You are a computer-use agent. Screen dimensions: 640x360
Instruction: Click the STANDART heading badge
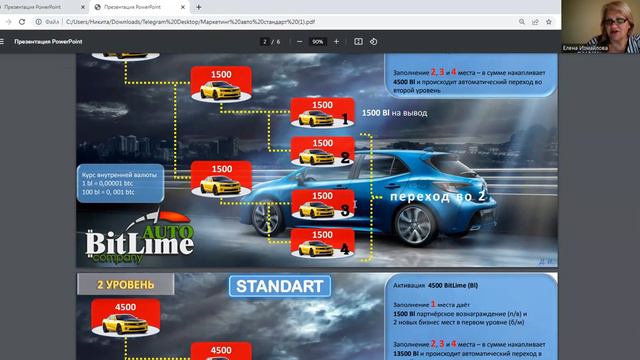tap(280, 286)
